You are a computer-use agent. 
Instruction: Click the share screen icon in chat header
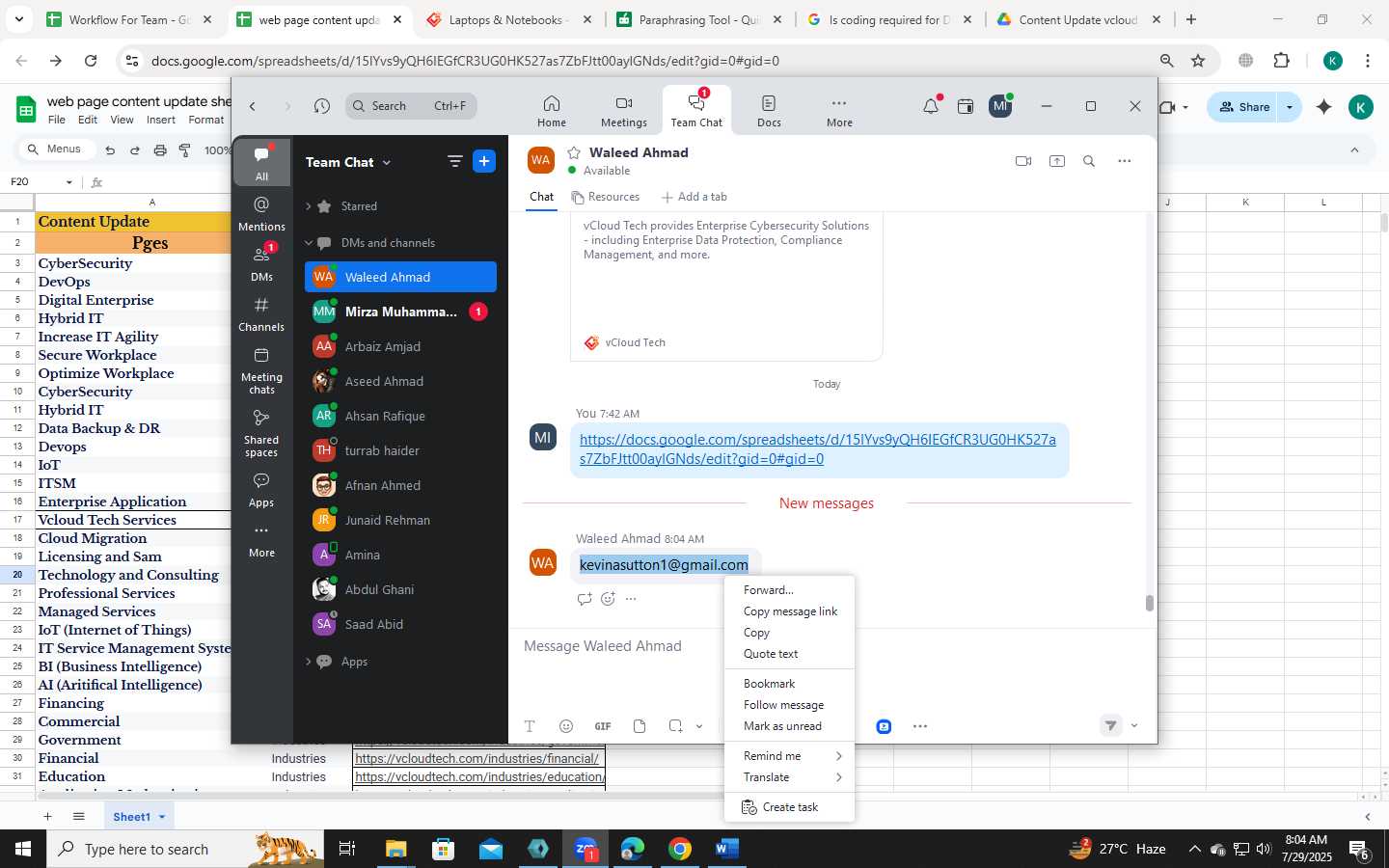(x=1057, y=161)
